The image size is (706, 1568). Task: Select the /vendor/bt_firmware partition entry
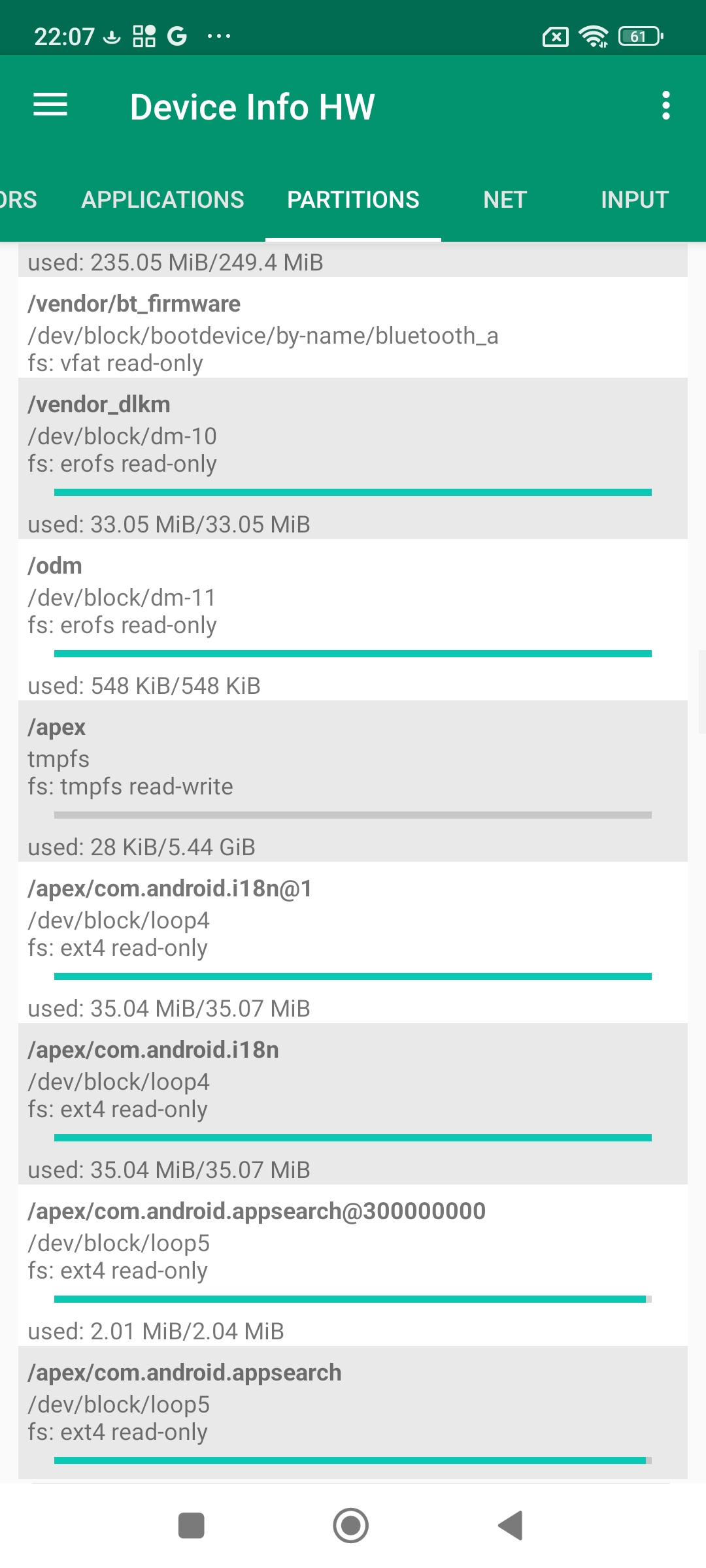pyautogui.click(x=353, y=333)
